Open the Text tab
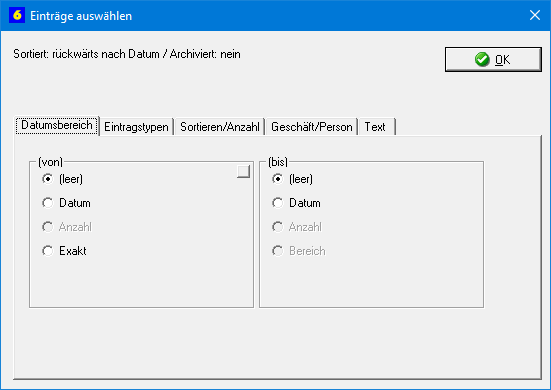 [x=375, y=126]
